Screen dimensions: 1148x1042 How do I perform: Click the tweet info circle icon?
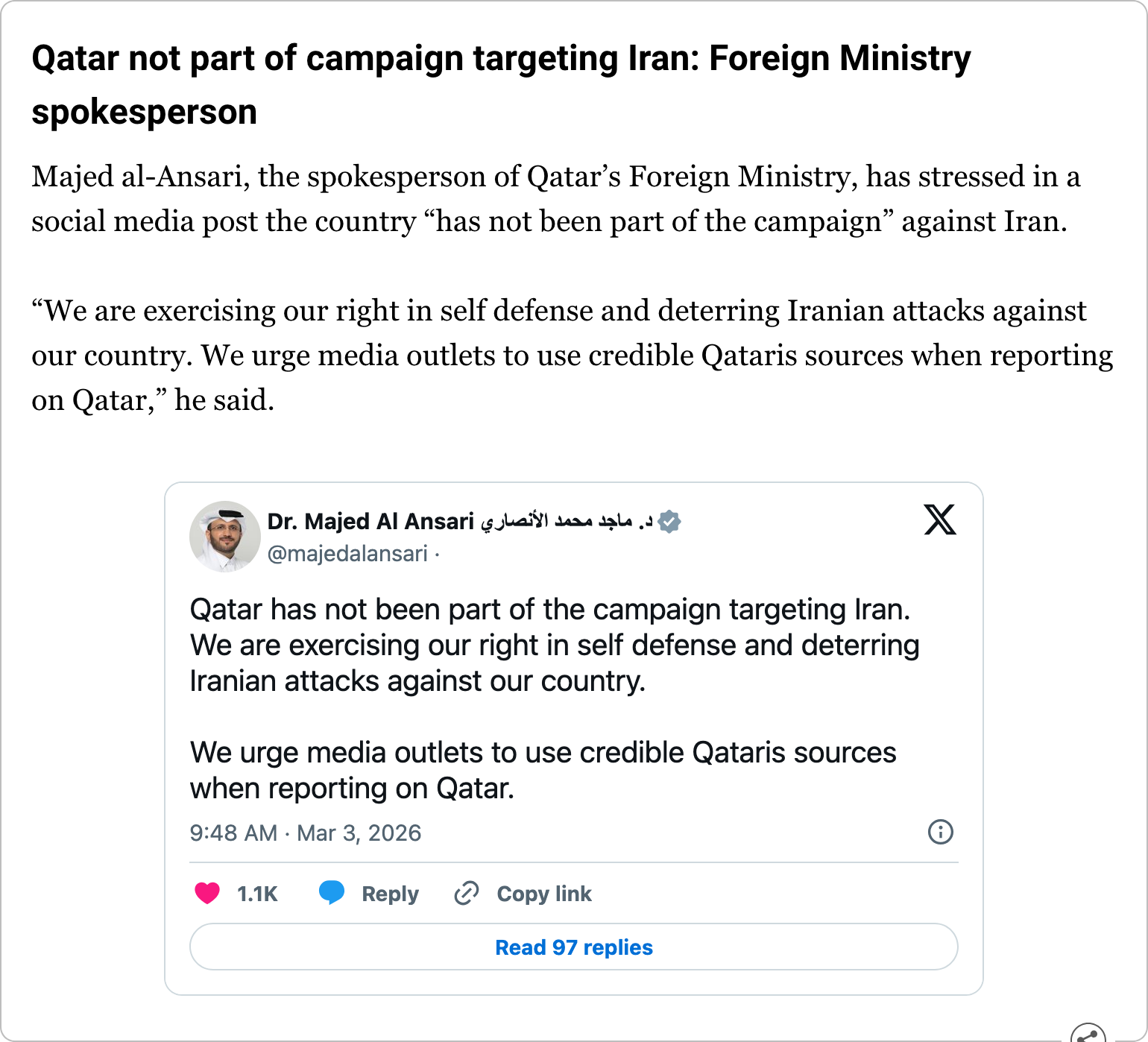940,832
